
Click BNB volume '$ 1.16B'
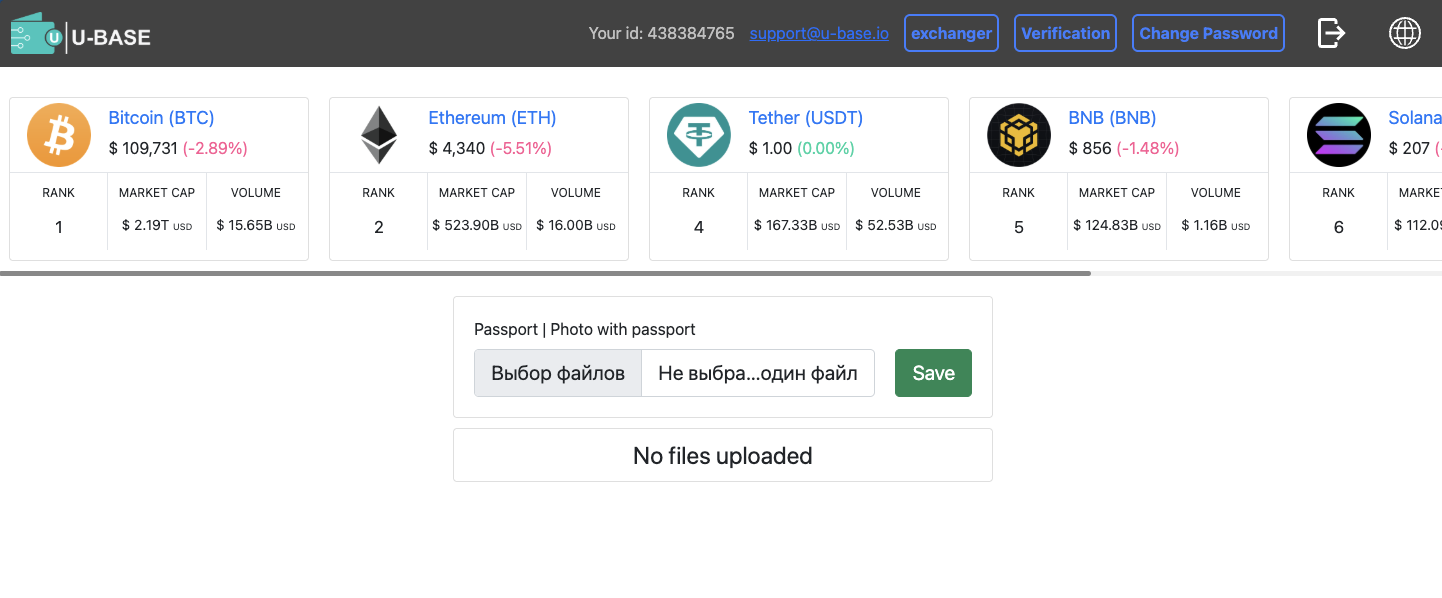pyautogui.click(x=1203, y=226)
